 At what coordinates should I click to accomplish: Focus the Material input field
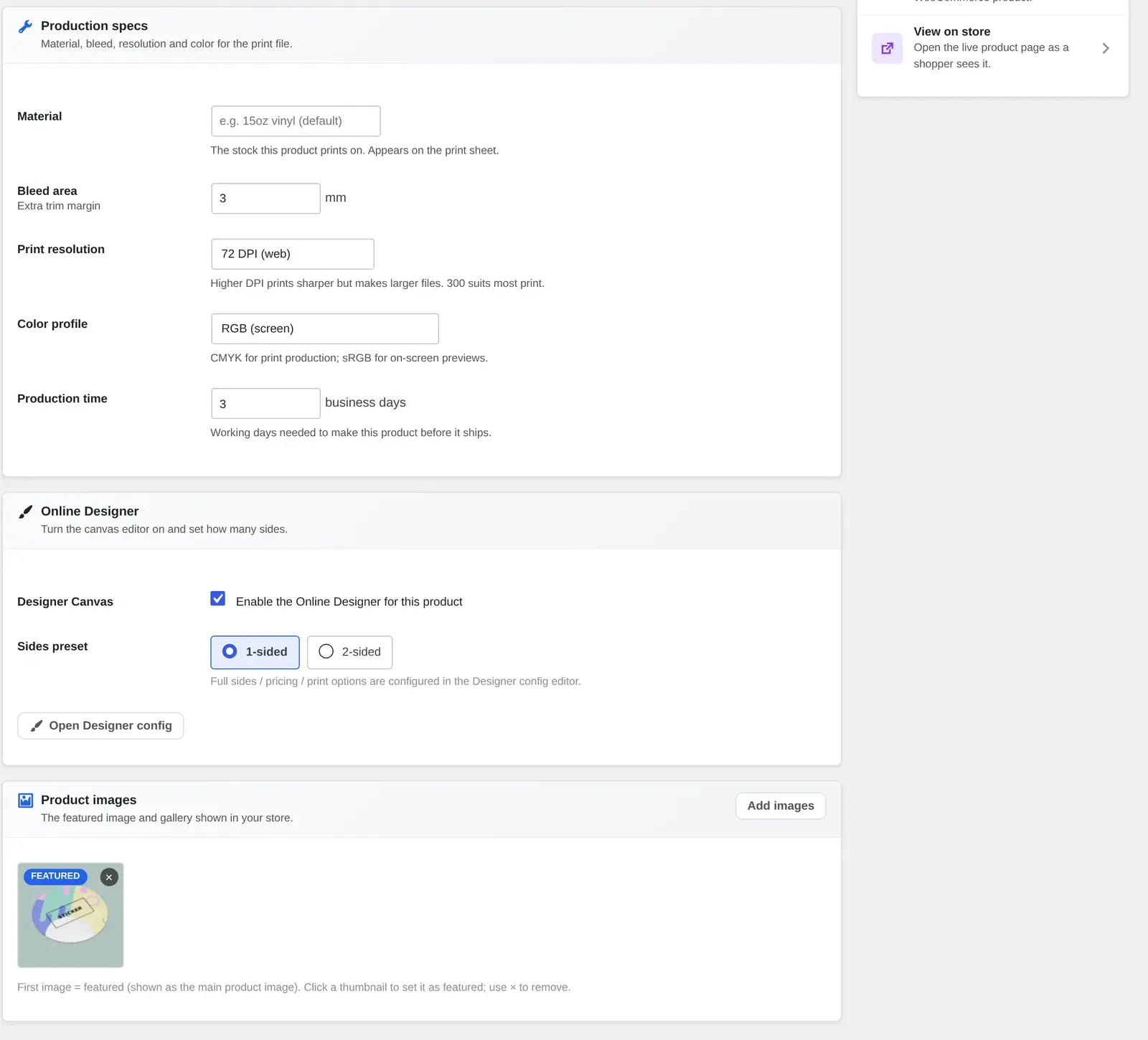pyautogui.click(x=296, y=121)
